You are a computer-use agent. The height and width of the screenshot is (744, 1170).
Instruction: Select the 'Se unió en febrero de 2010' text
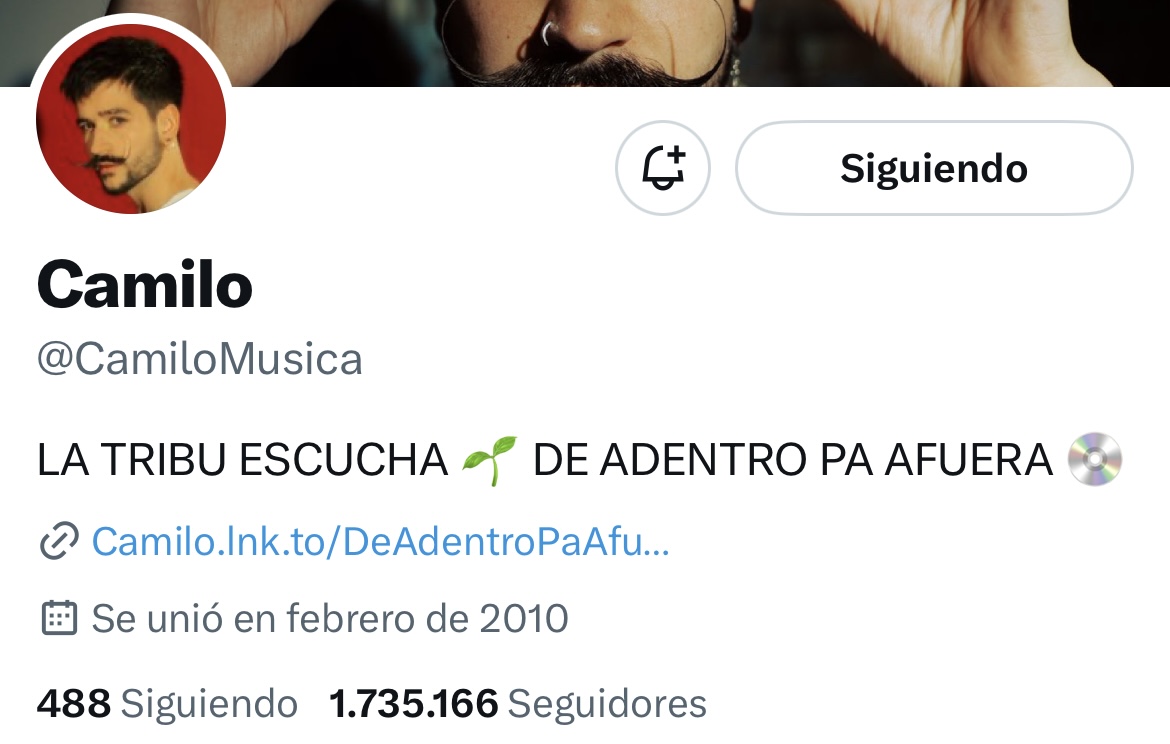click(x=330, y=619)
